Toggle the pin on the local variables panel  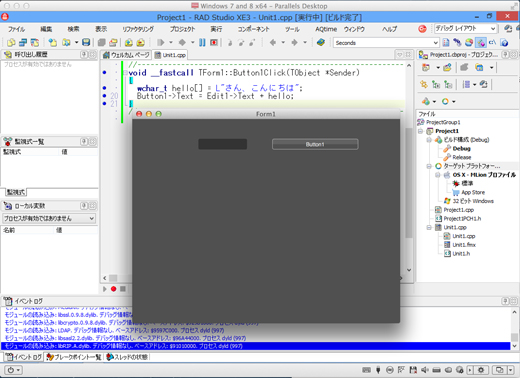click(x=84, y=206)
